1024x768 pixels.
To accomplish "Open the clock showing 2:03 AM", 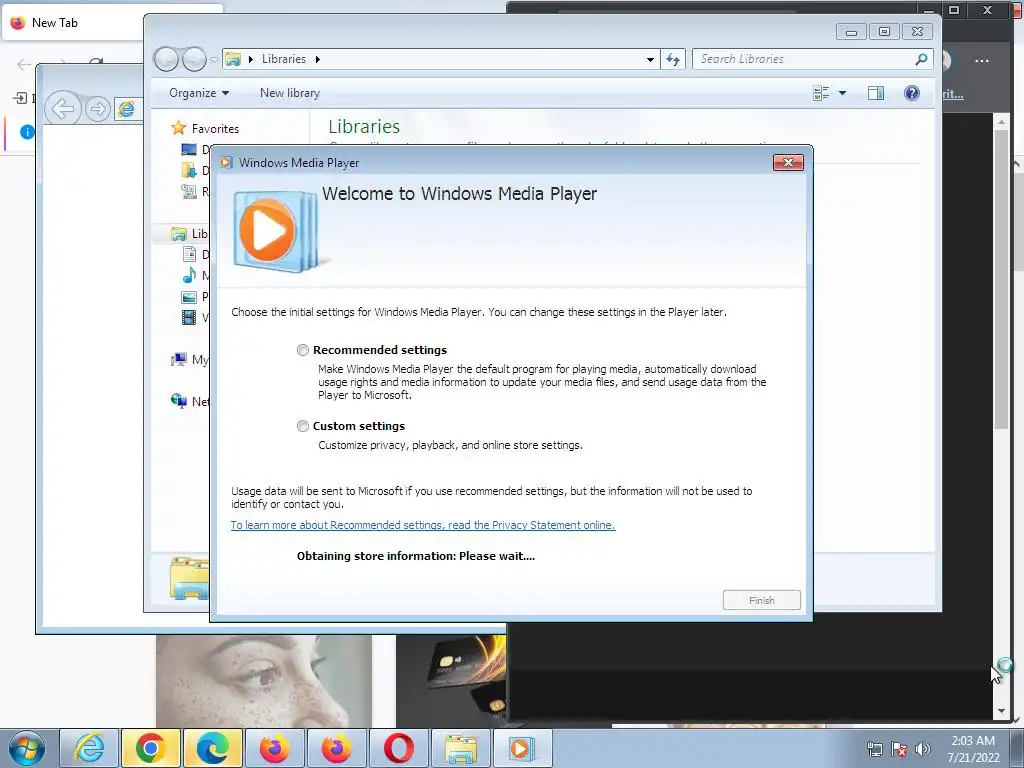I will click(973, 749).
